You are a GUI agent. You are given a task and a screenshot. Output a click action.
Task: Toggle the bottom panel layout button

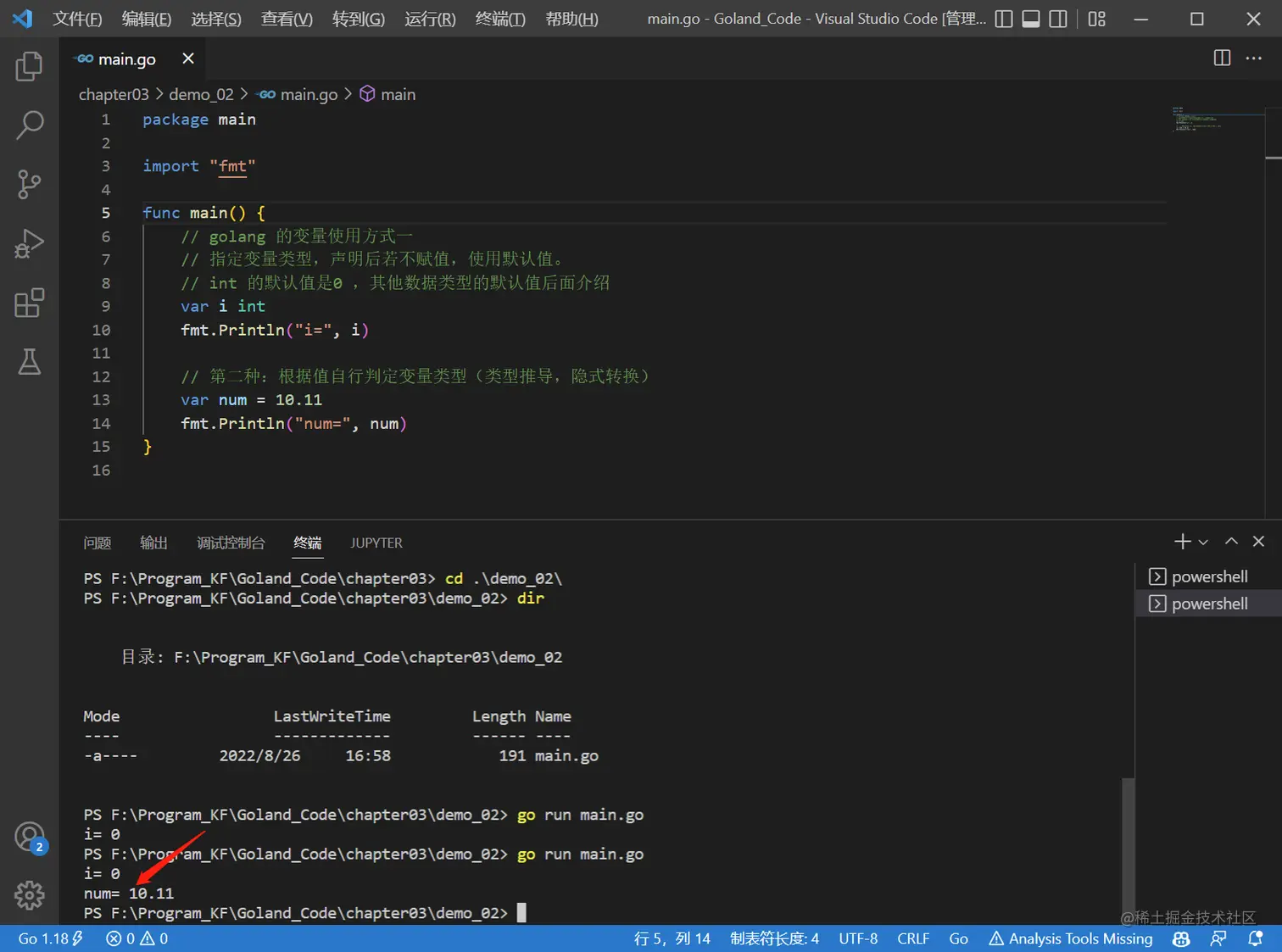(x=1031, y=19)
